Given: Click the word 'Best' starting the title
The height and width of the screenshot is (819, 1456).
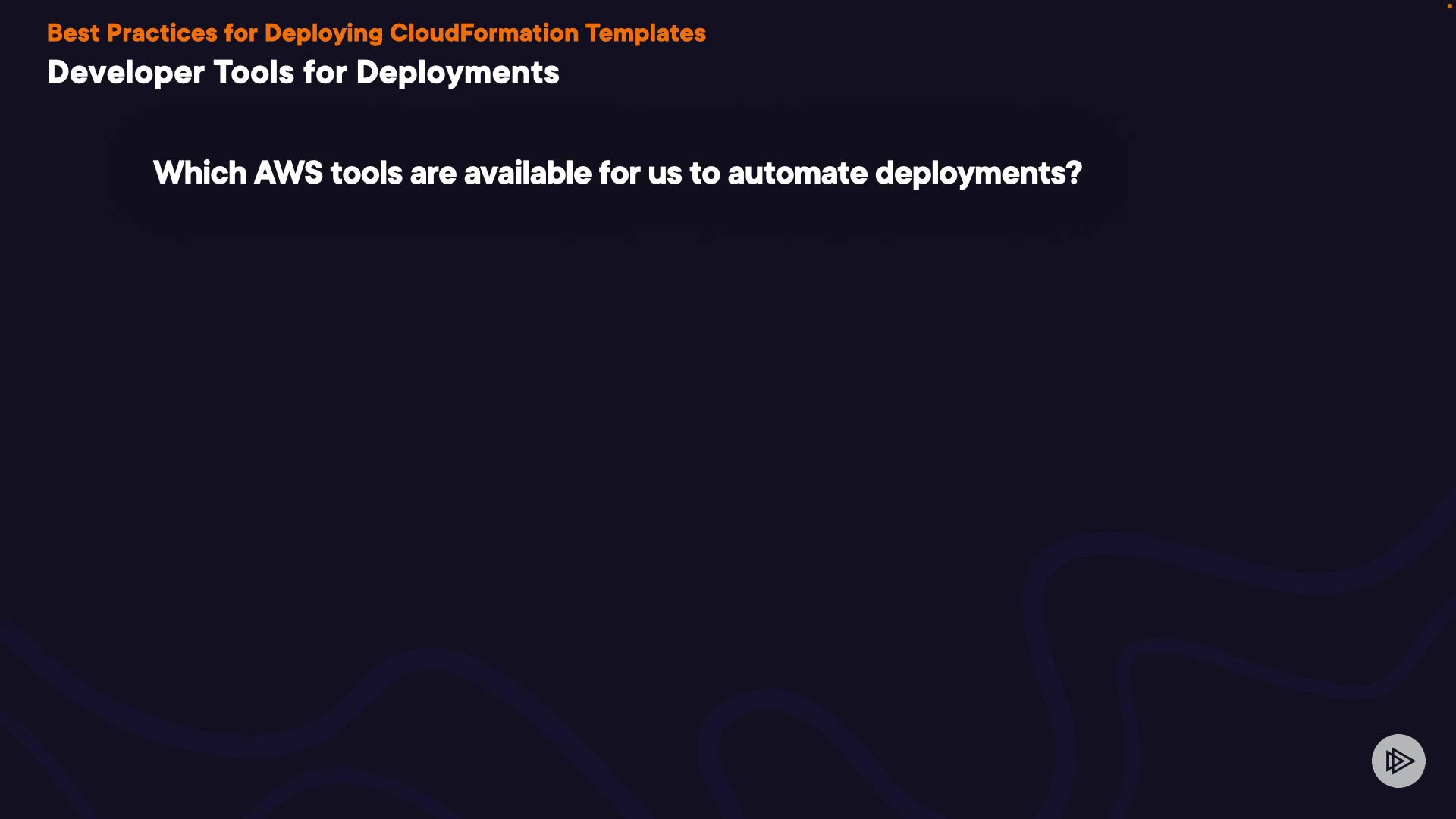Looking at the screenshot, I should (73, 33).
